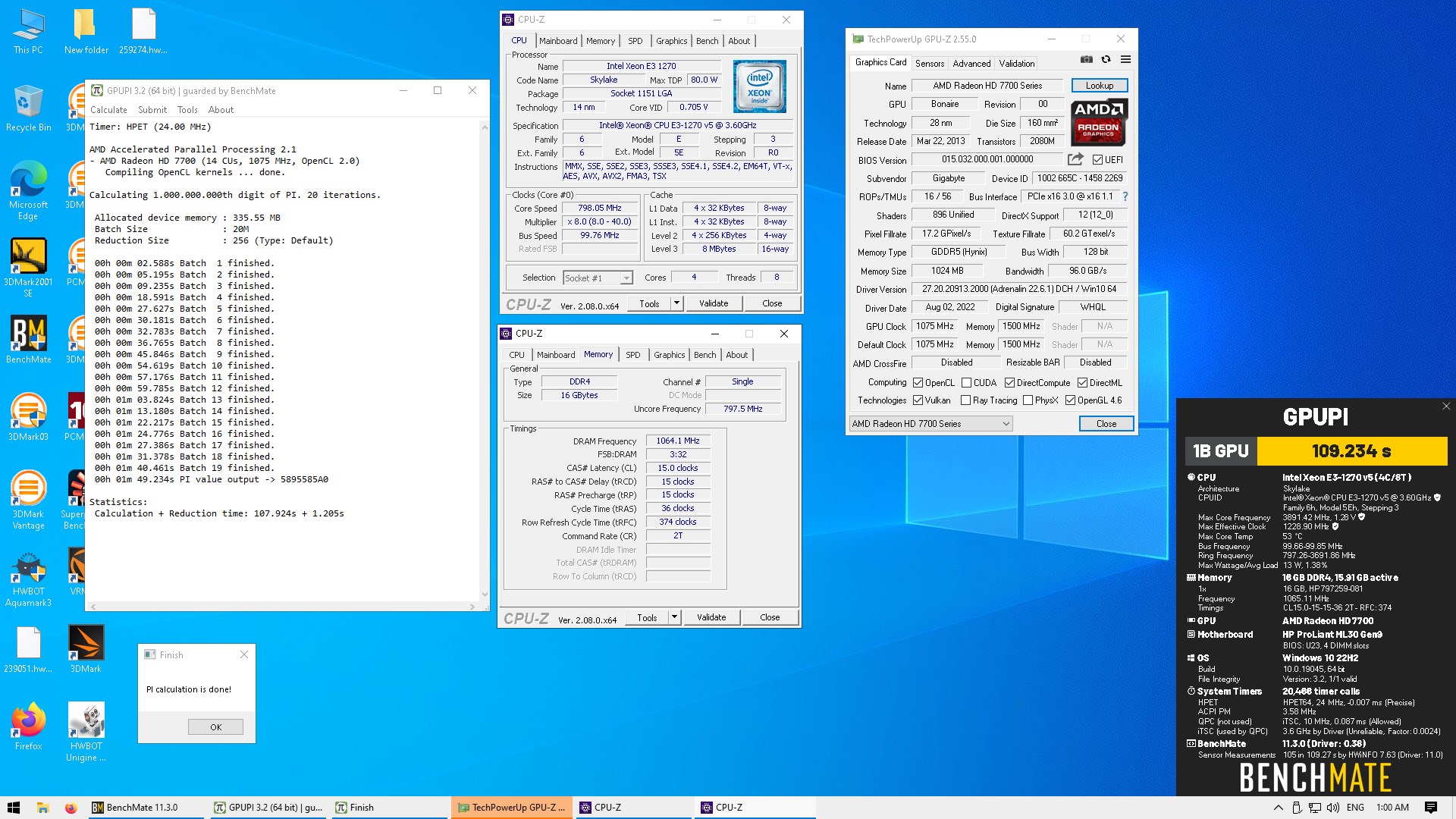Viewport: 1456px width, 819px height.
Task: Show hidden system tray icons
Action: 1278,808
